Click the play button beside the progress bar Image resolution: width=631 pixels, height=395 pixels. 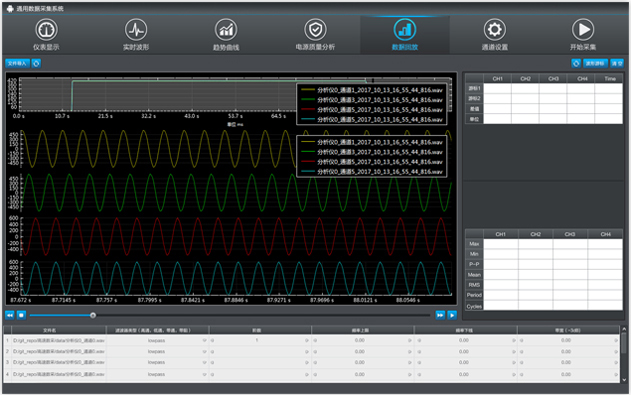pos(452,315)
